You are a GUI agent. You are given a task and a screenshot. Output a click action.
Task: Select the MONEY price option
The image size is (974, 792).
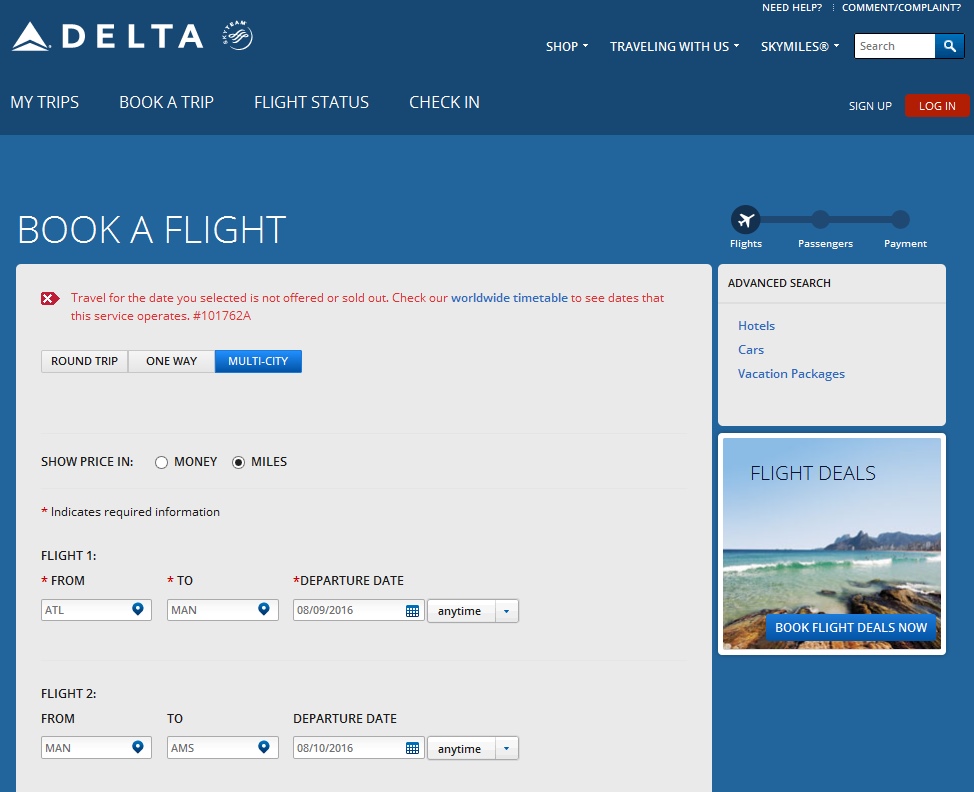click(x=162, y=462)
